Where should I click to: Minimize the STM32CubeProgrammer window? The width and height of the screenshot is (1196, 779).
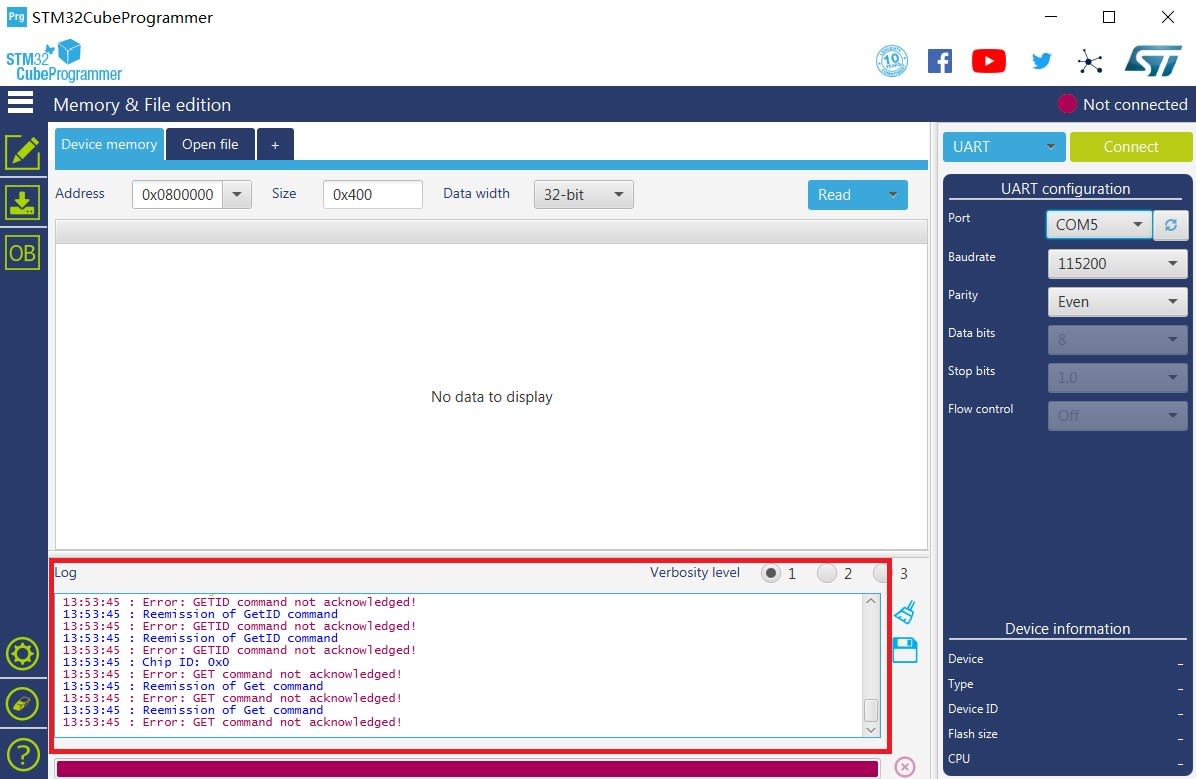[1051, 17]
